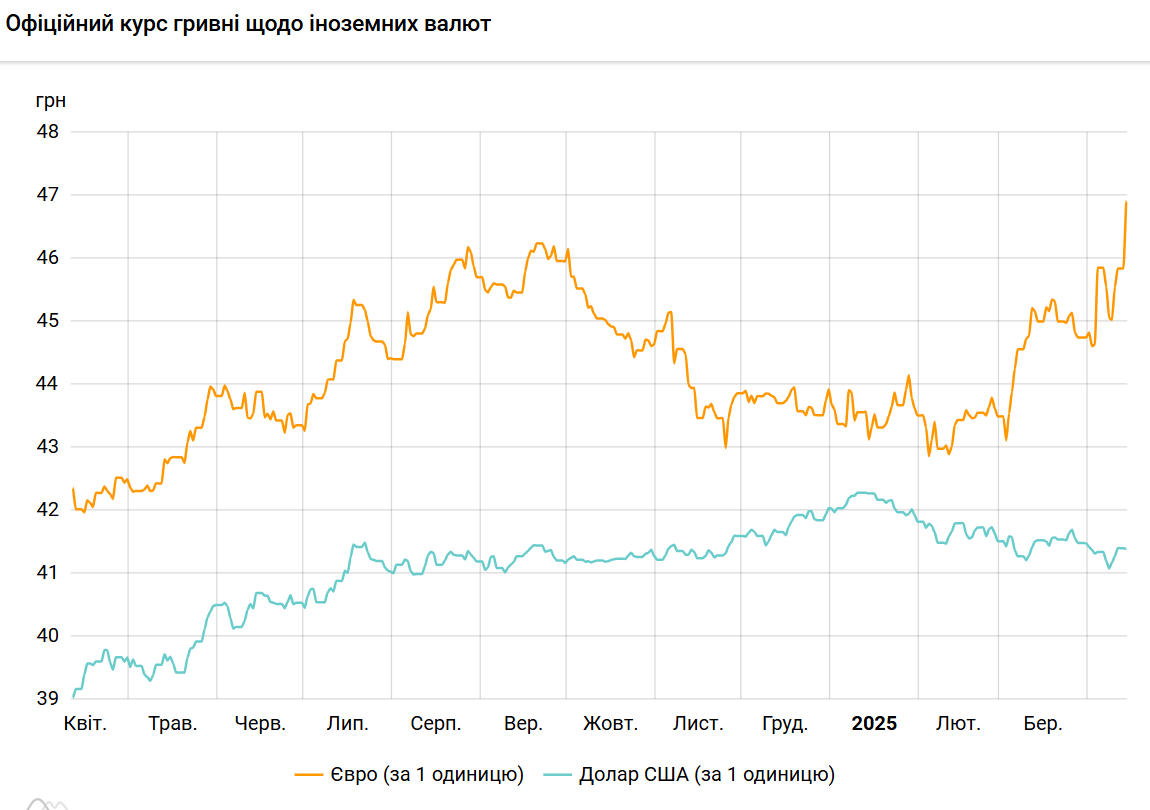The height and width of the screenshot is (810, 1150).
Task: Click the bold 2025 year label
Action: tap(874, 724)
